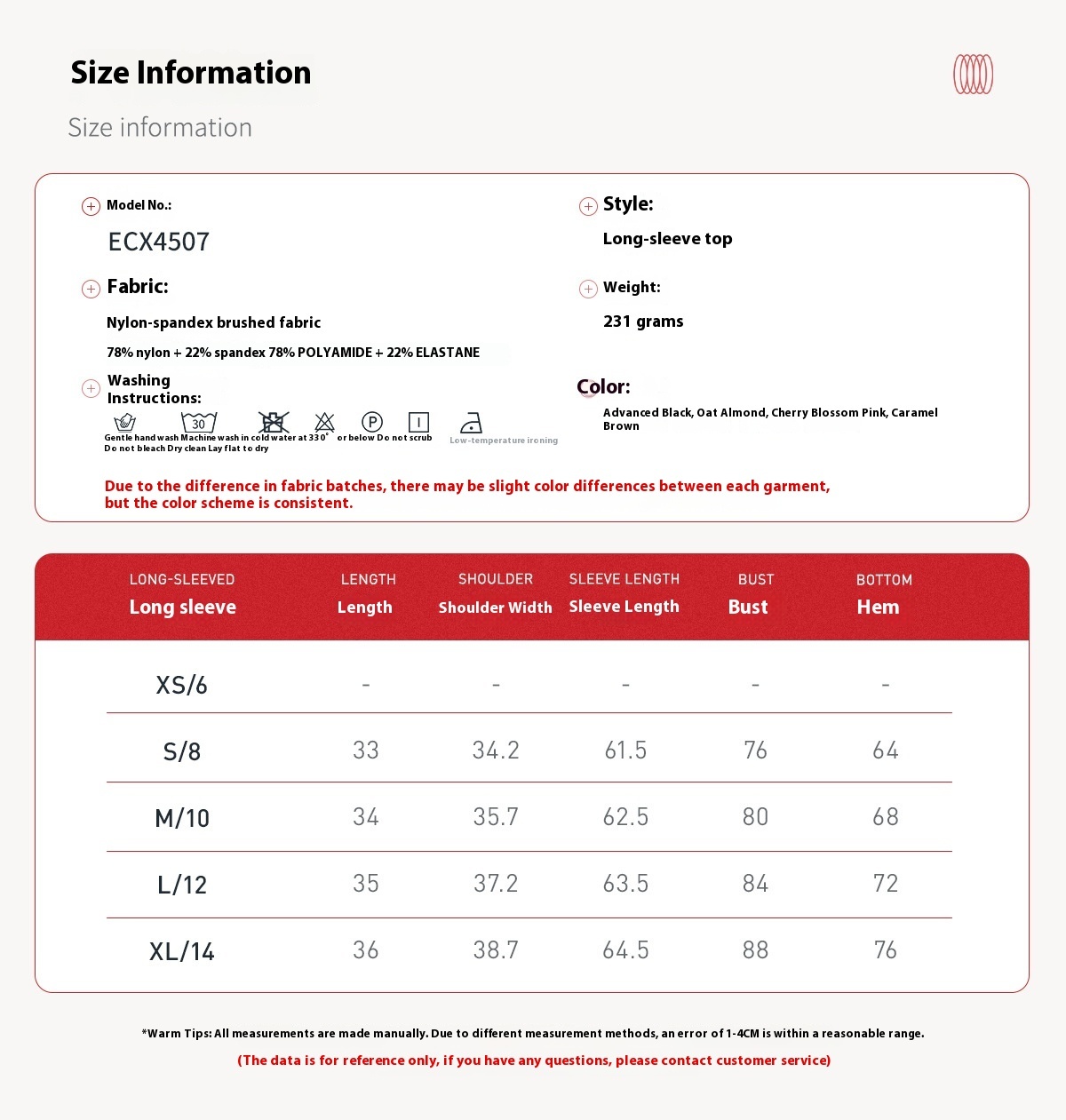Click the crossed-out do not scrub symbol

(274, 422)
